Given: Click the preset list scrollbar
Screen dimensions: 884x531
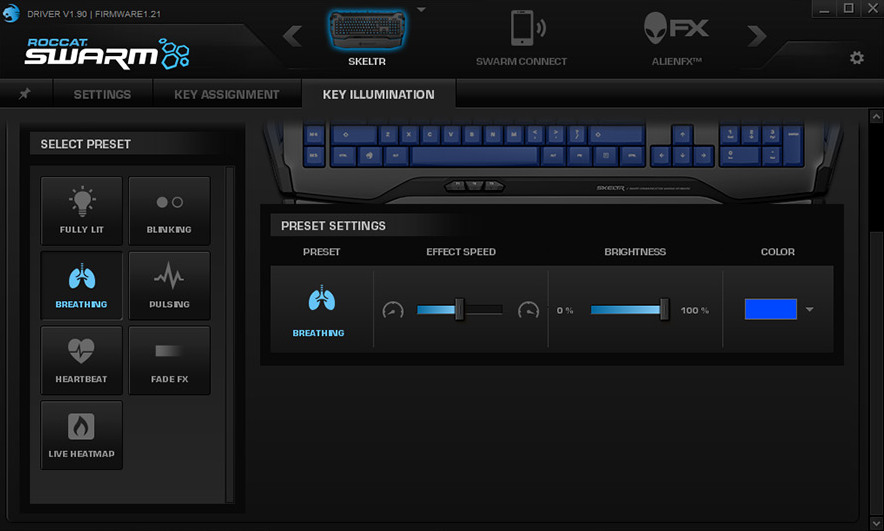Looking at the screenshot, I should click(x=229, y=334).
